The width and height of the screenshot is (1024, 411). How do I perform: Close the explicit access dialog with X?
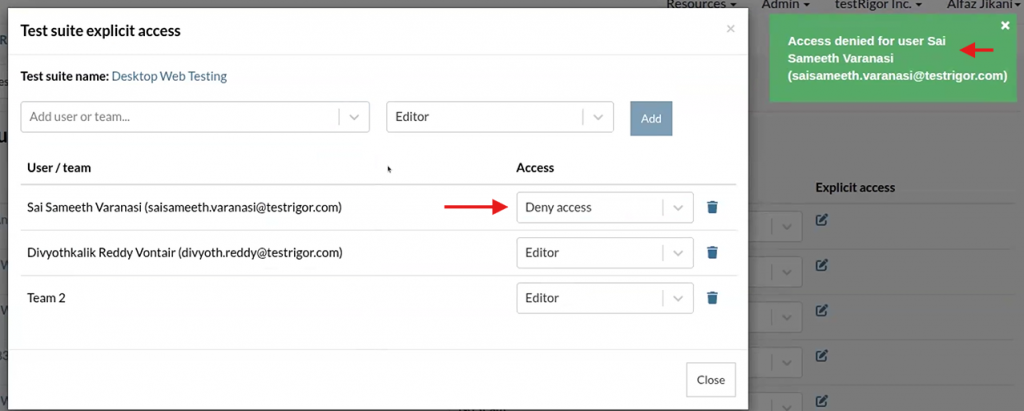[730, 29]
